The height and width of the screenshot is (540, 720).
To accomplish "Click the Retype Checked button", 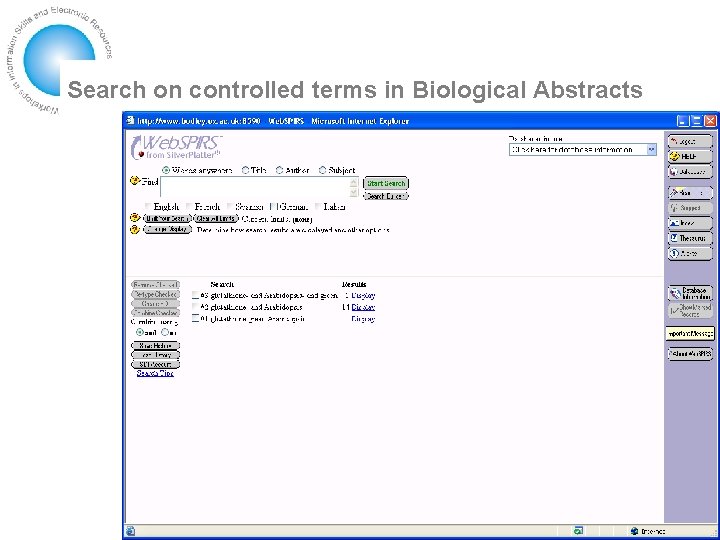I will click(x=156, y=294).
